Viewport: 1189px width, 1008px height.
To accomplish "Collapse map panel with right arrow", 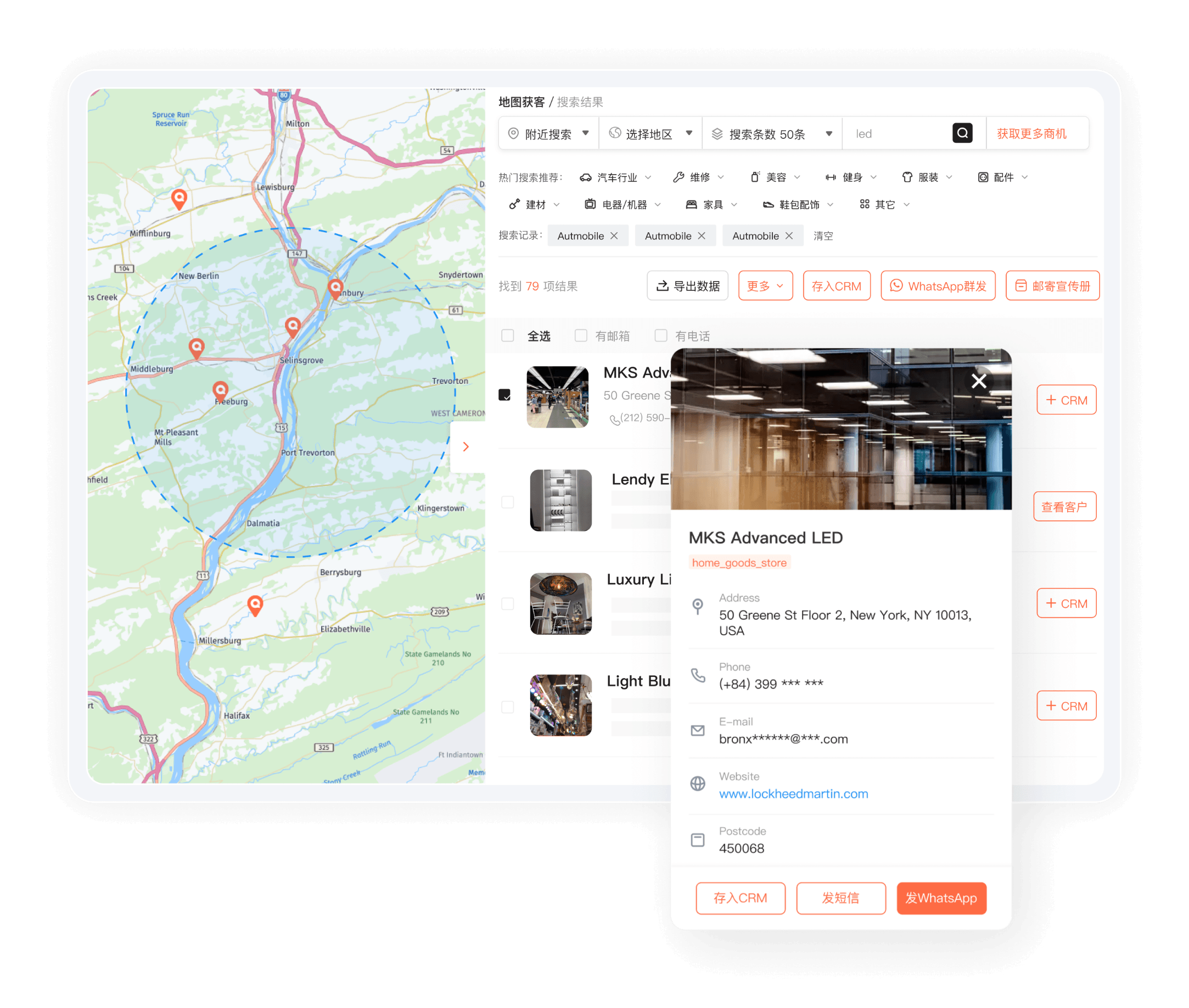I will point(465,447).
